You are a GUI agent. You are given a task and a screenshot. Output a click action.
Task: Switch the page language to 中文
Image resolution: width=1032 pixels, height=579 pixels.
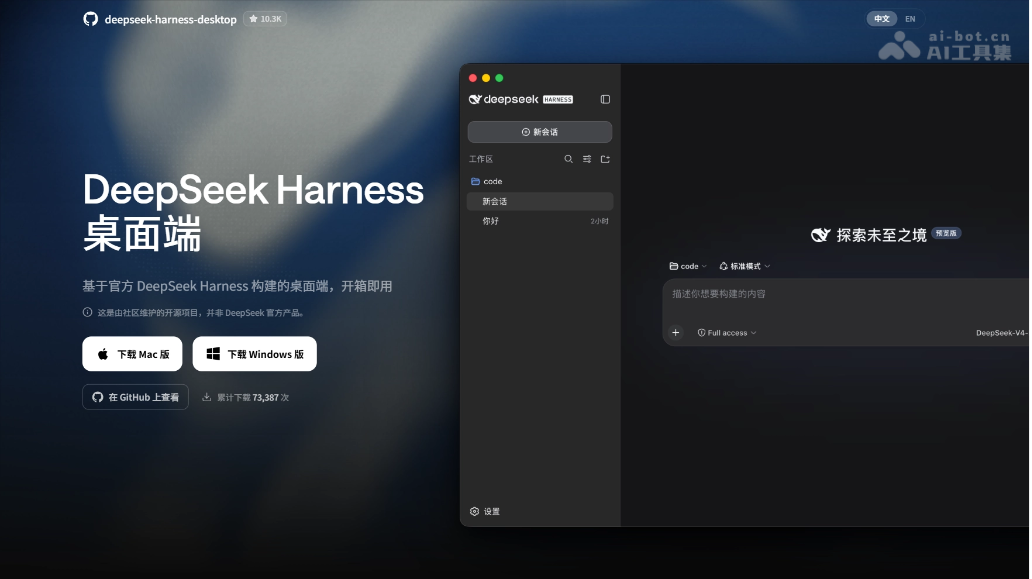[882, 19]
